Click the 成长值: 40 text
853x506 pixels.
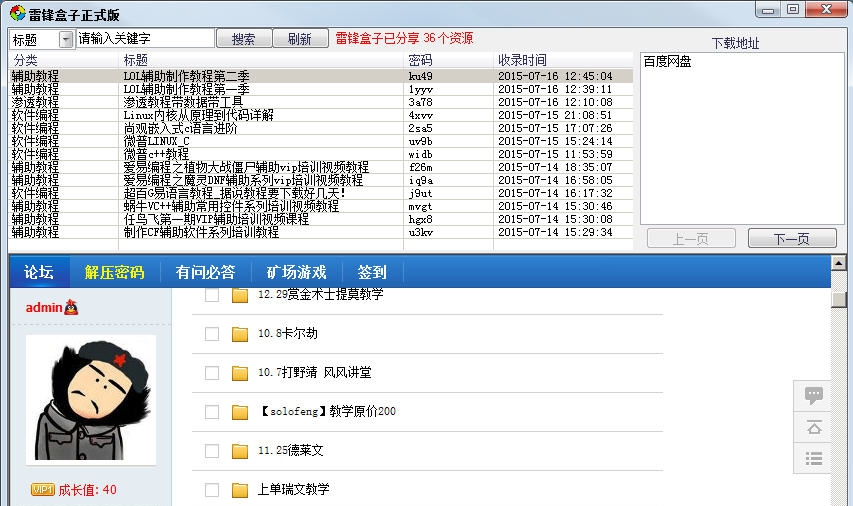87,490
